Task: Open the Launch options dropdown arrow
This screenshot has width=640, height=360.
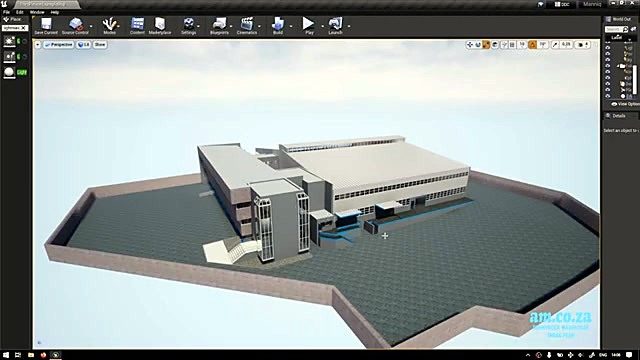Action: point(349,26)
